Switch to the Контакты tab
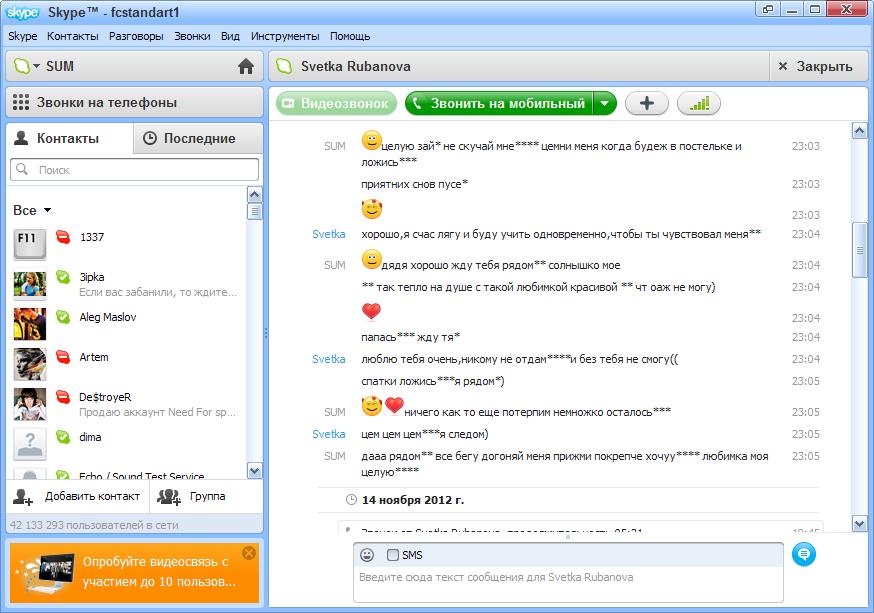This screenshot has height=613, width=874. [70, 138]
